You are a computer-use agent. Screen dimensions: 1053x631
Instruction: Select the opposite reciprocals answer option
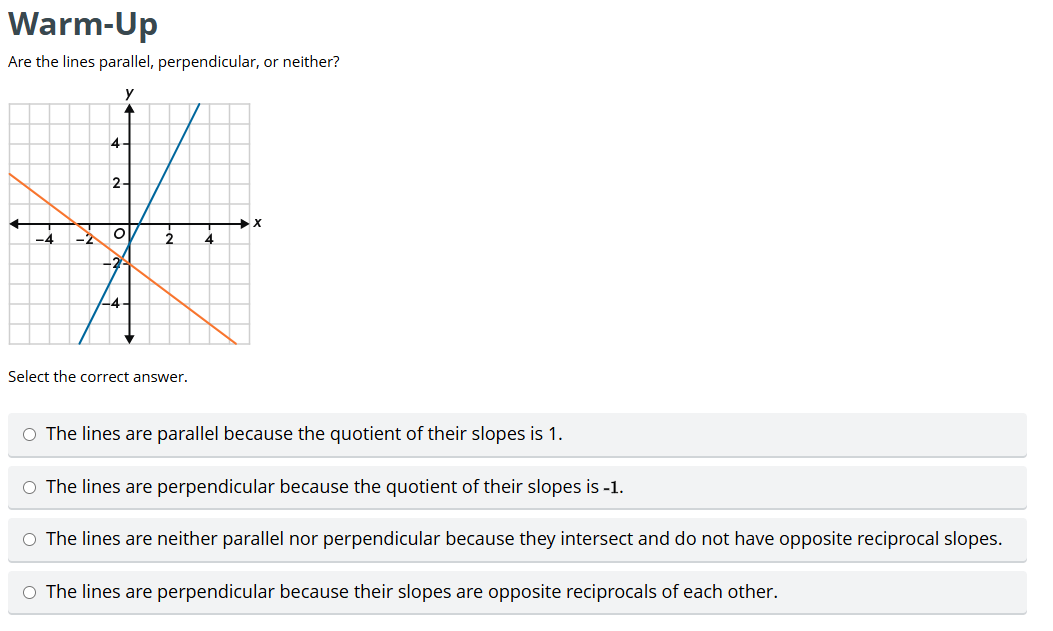pos(30,591)
